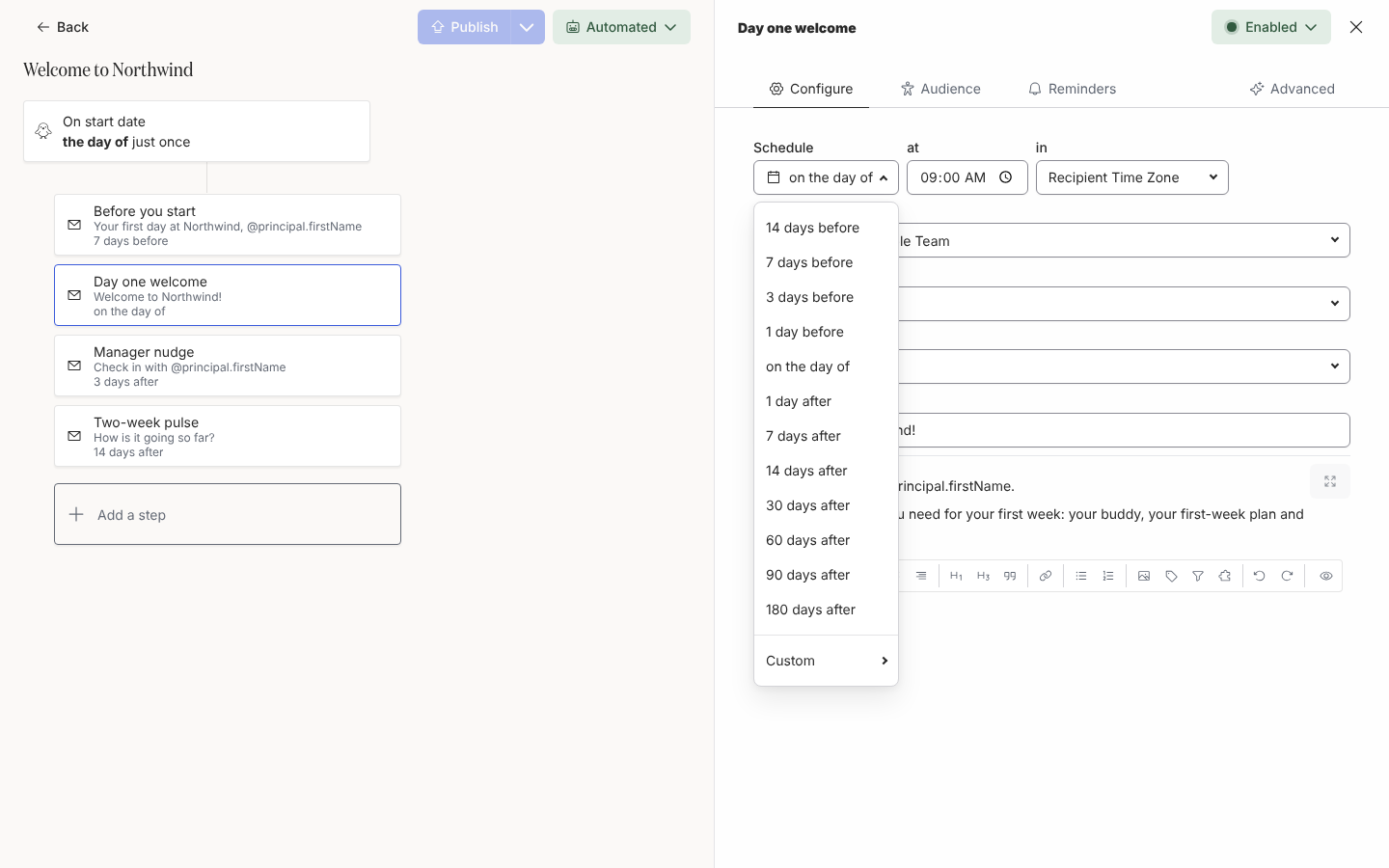Click the clock icon in the time field

[x=1006, y=177]
